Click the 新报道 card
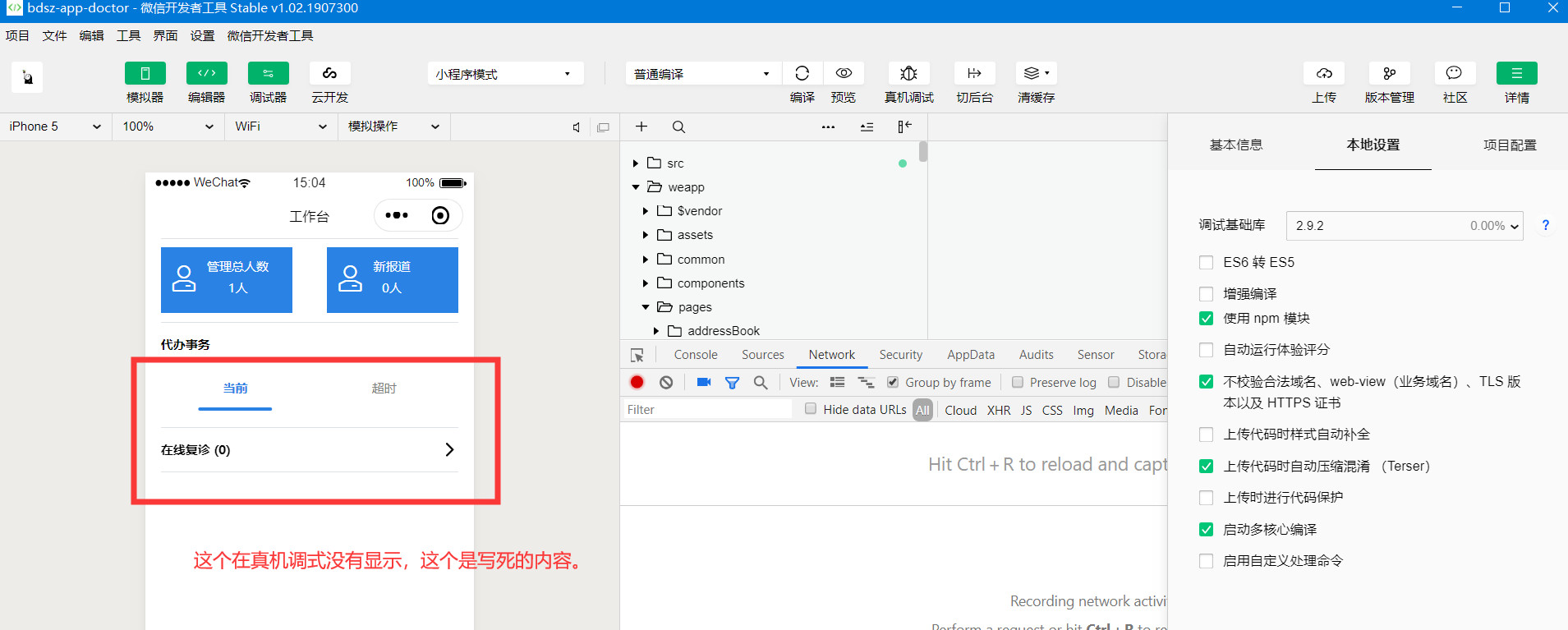 (393, 280)
